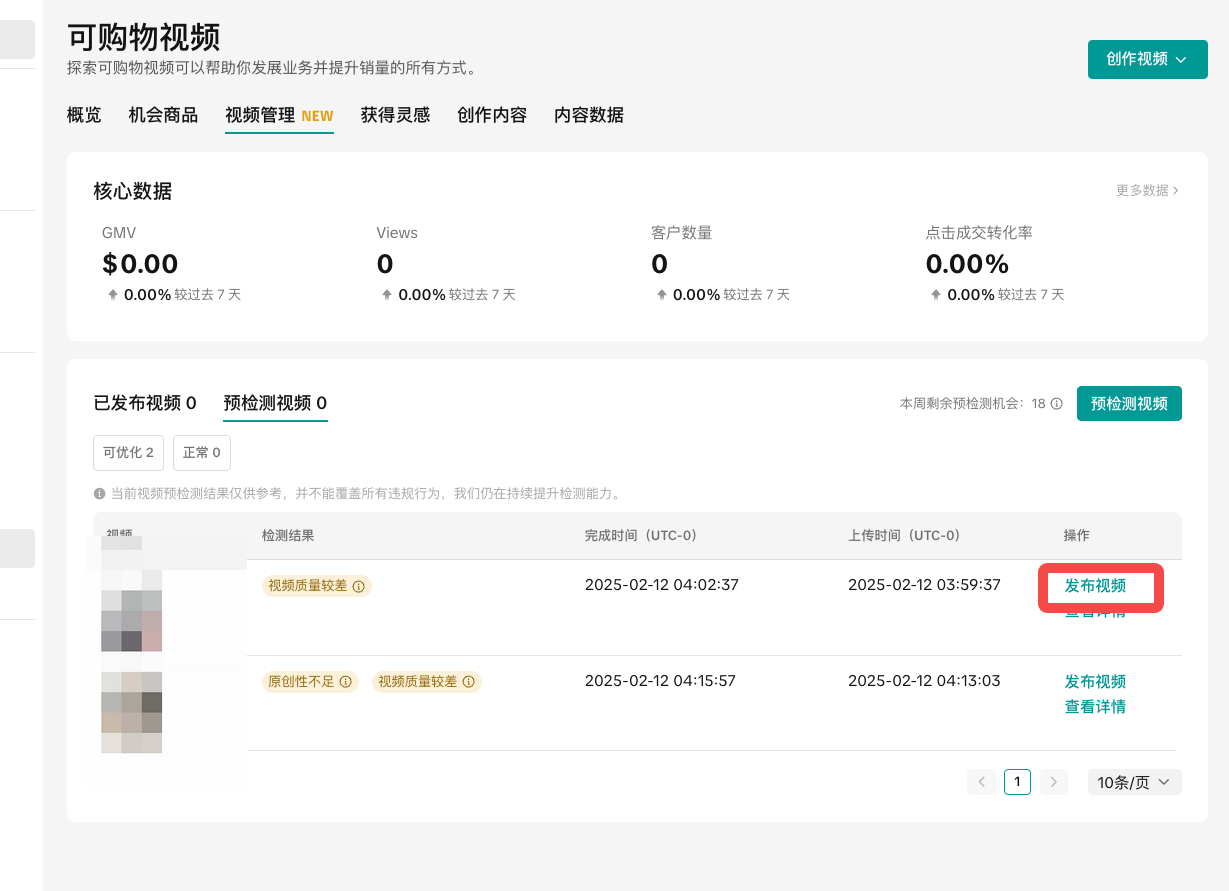The height and width of the screenshot is (891, 1229).
Task: Go to next page with right arrow
Action: (x=1053, y=782)
